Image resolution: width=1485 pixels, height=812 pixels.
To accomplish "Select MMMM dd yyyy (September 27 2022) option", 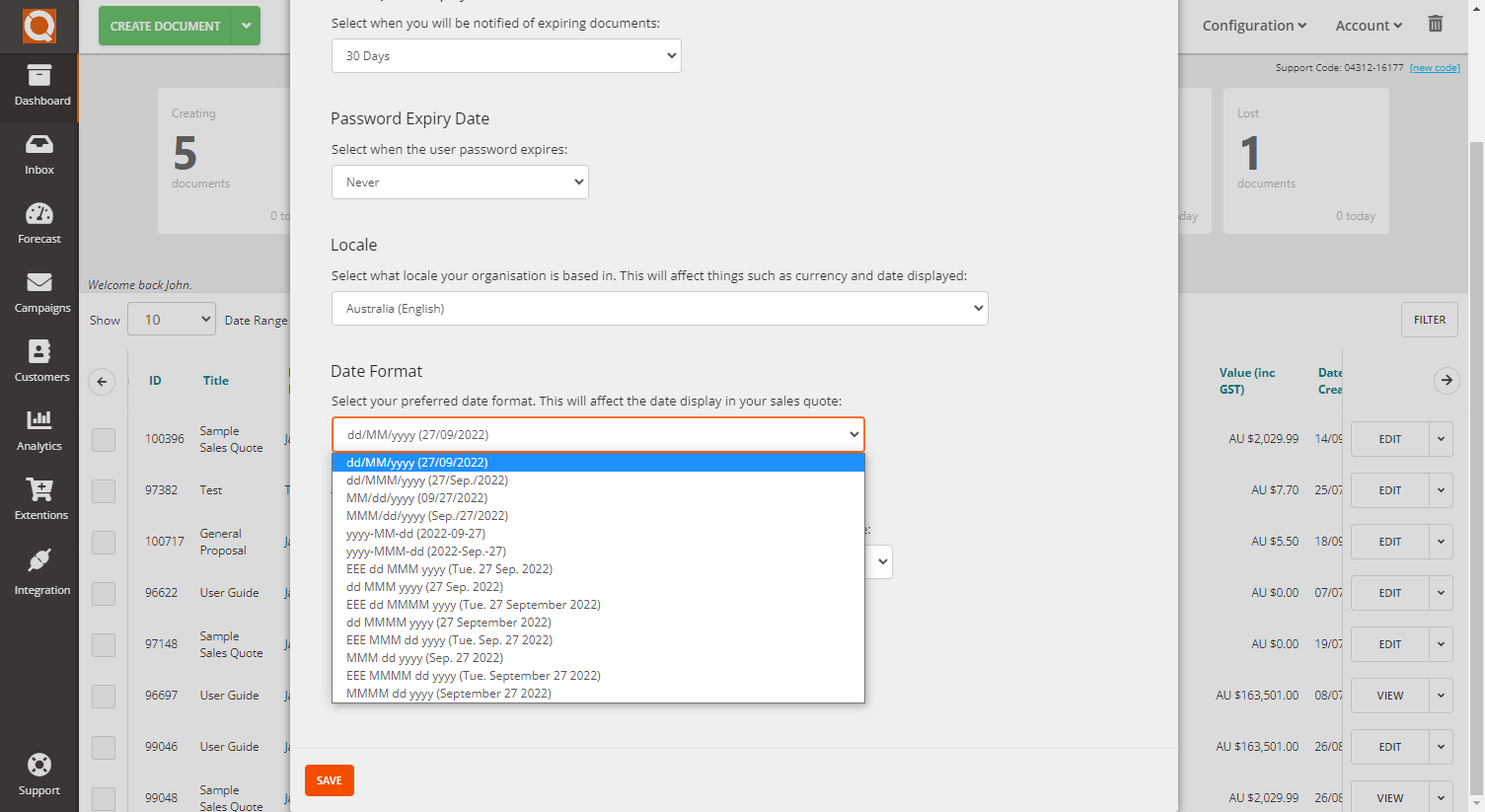I will [x=448, y=694].
